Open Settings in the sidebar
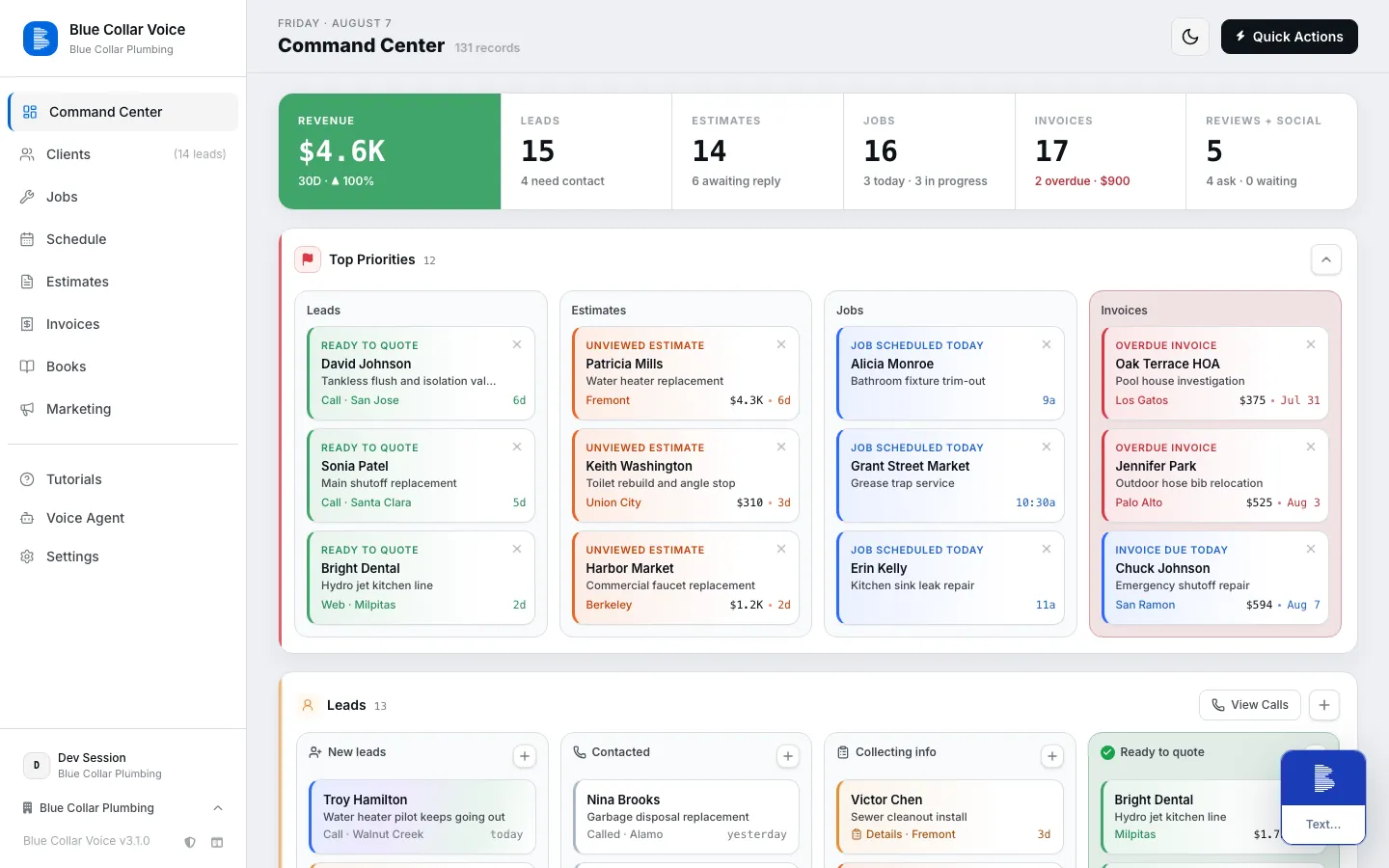 [123, 556]
